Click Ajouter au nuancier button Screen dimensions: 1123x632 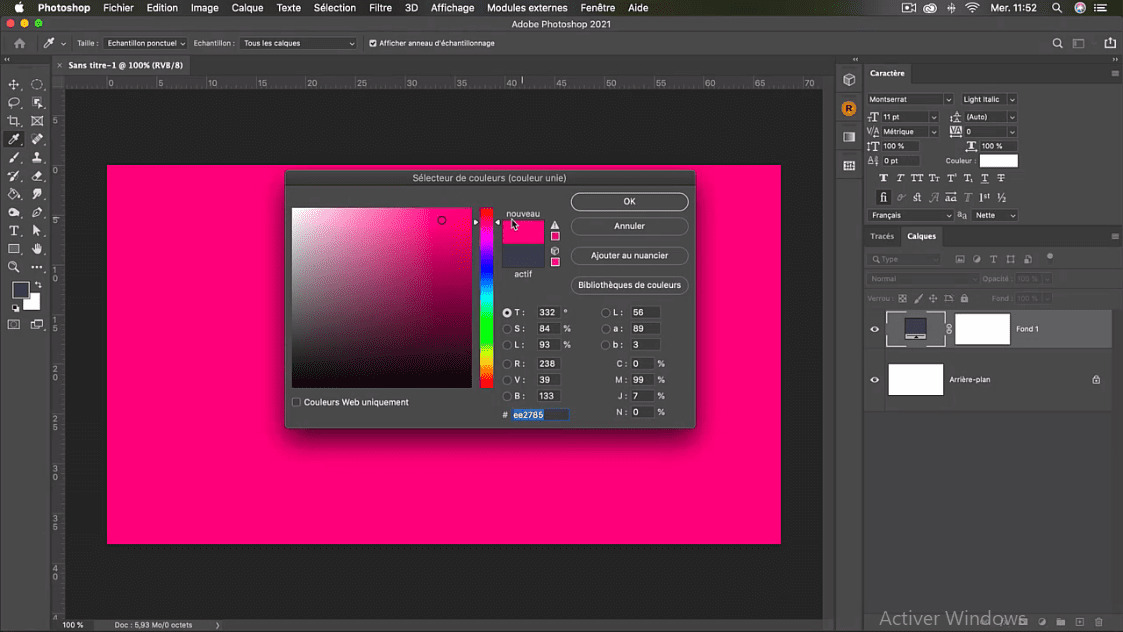pyautogui.click(x=630, y=256)
